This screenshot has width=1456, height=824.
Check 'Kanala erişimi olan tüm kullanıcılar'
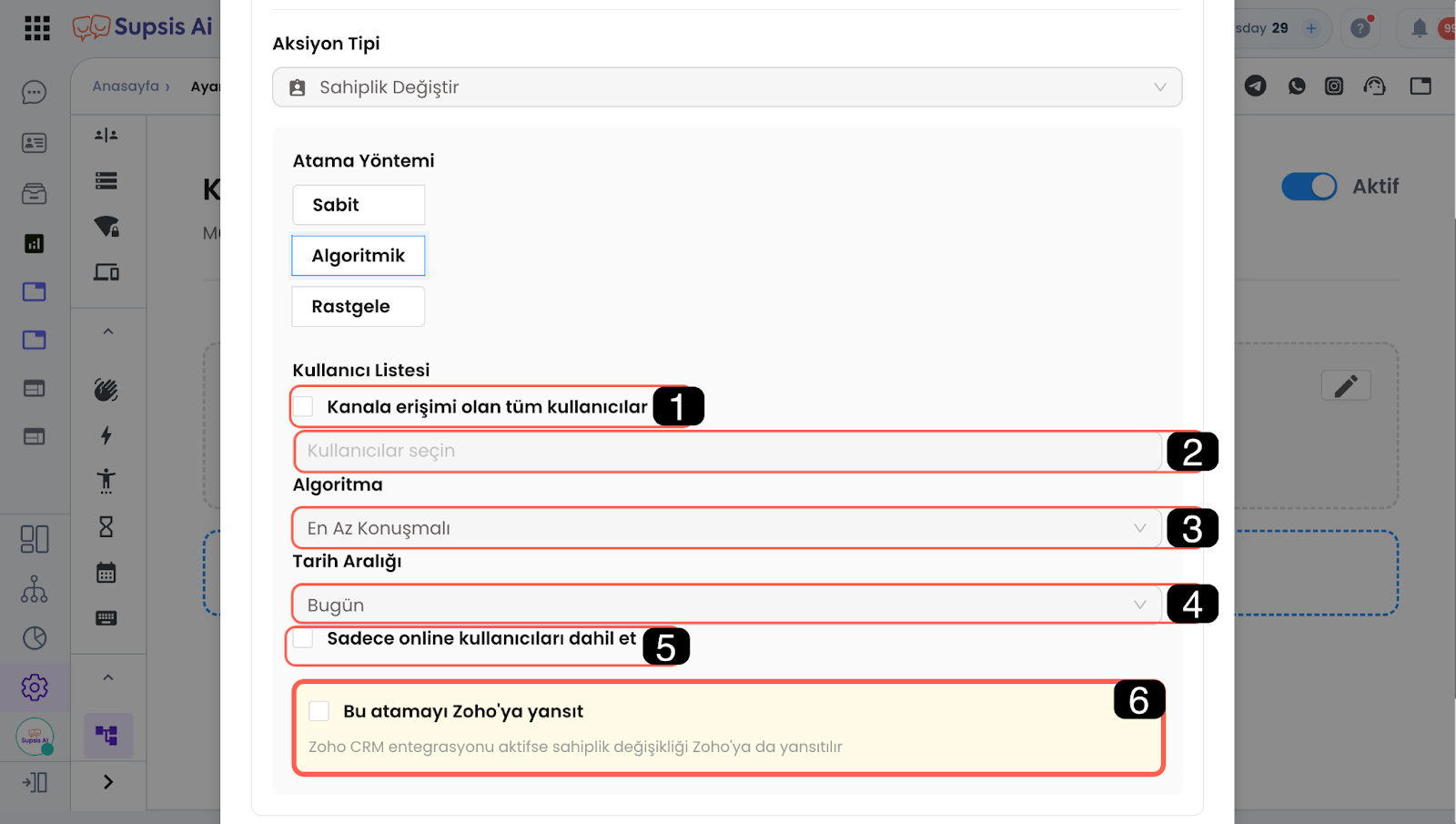(x=304, y=406)
